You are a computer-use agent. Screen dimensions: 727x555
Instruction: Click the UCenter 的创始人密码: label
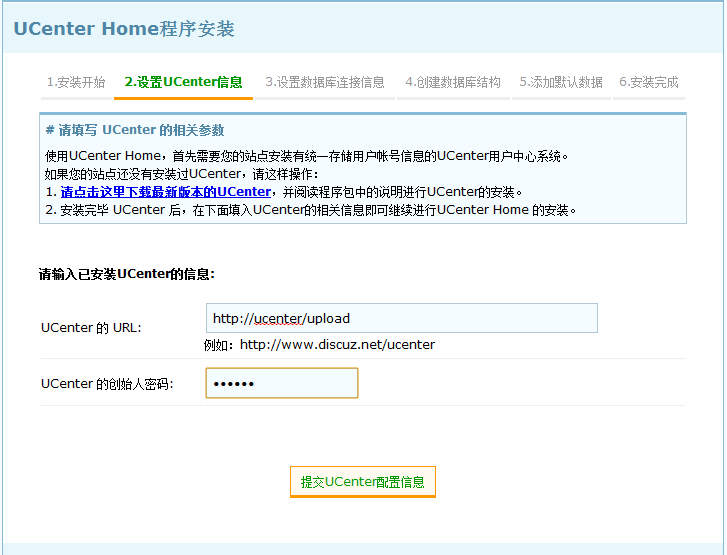pos(107,384)
